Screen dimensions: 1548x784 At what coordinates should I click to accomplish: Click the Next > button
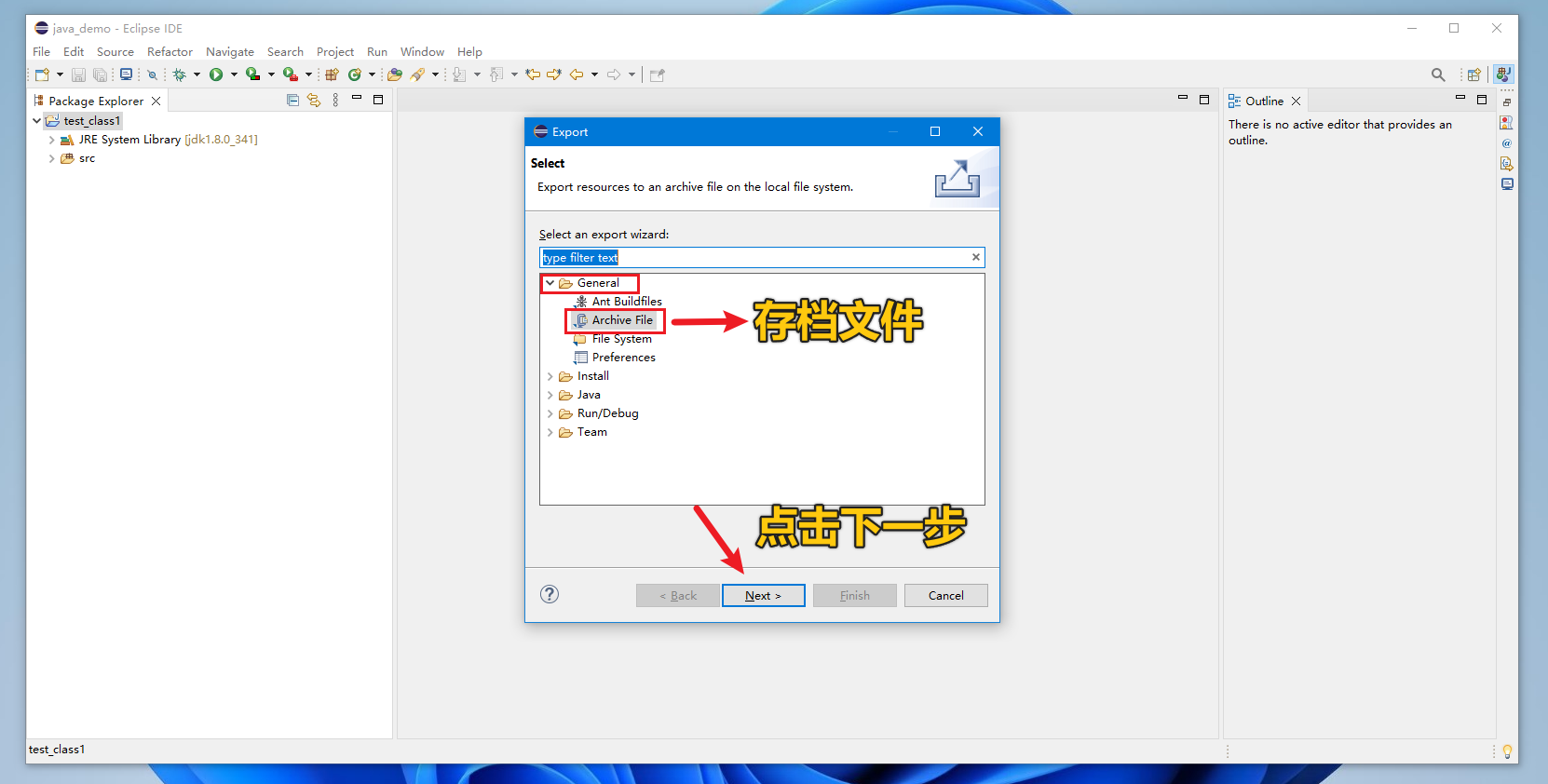click(764, 596)
